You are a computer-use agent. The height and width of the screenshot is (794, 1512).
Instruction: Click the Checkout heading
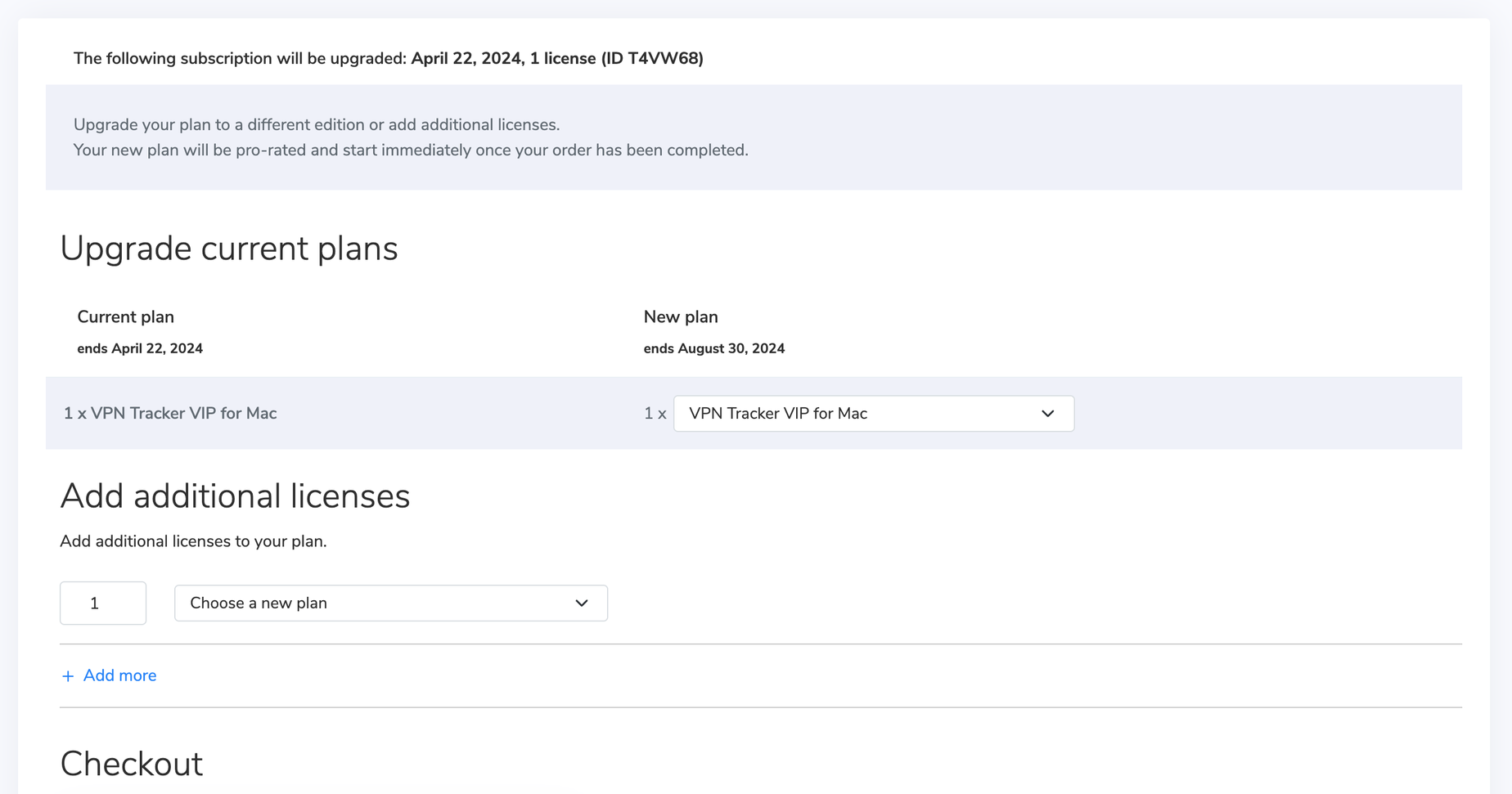coord(132,764)
